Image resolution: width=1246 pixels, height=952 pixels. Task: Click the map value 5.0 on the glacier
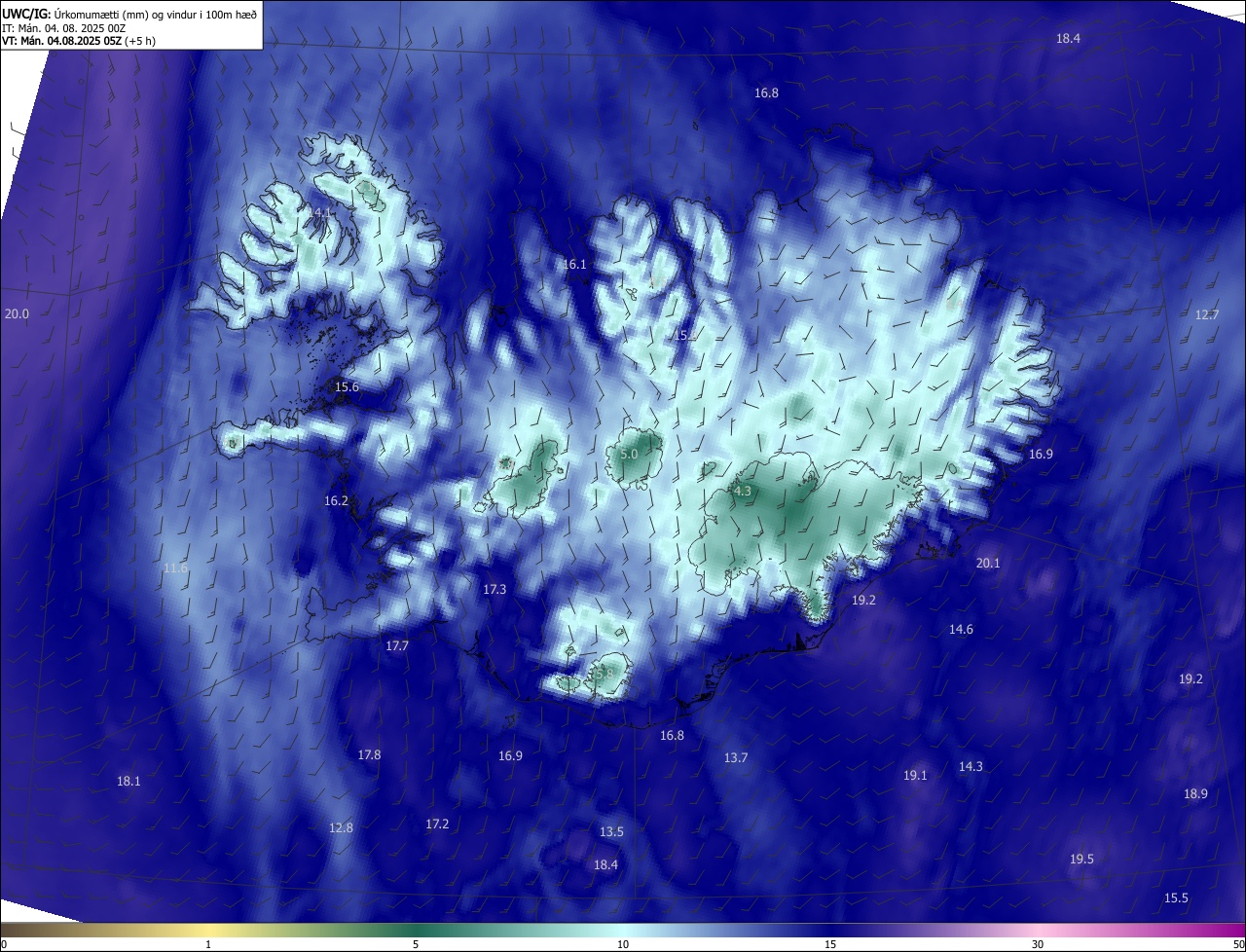[x=629, y=455]
